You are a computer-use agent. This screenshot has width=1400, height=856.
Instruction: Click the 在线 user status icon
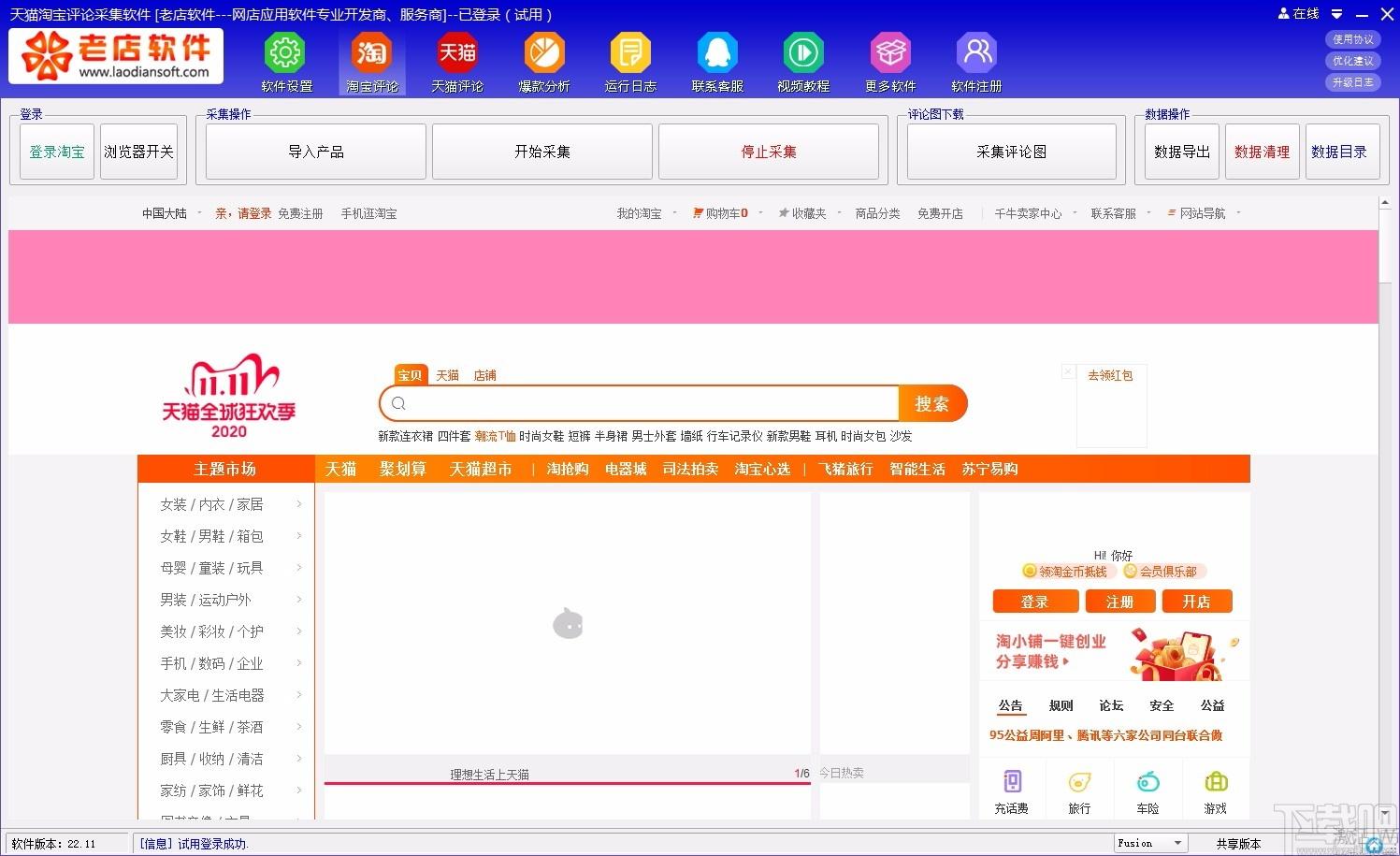pos(1284,13)
